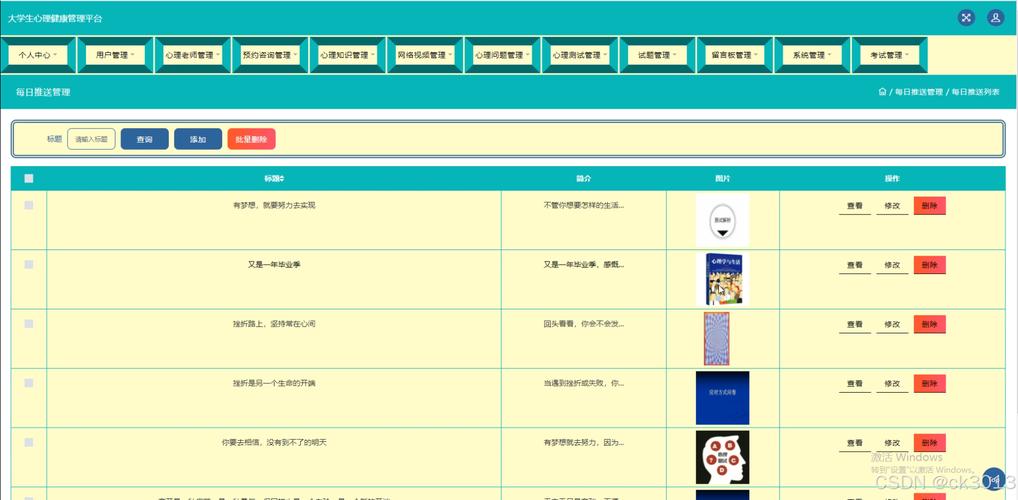Click 删除 for 挫折路上，坚持常在心间 row
The width and height of the screenshot is (1018, 500).
929,325
